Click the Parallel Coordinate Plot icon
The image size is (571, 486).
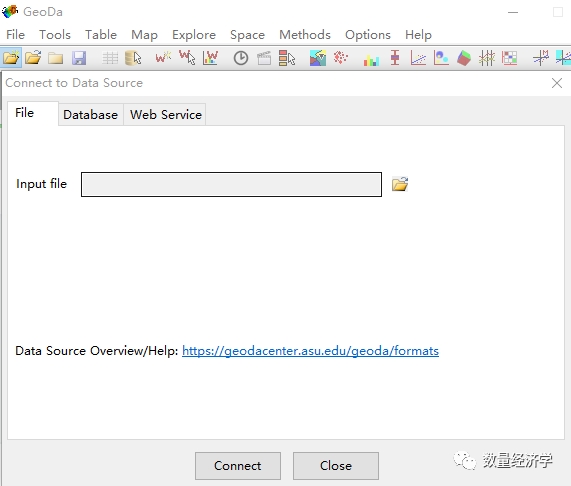click(x=487, y=58)
